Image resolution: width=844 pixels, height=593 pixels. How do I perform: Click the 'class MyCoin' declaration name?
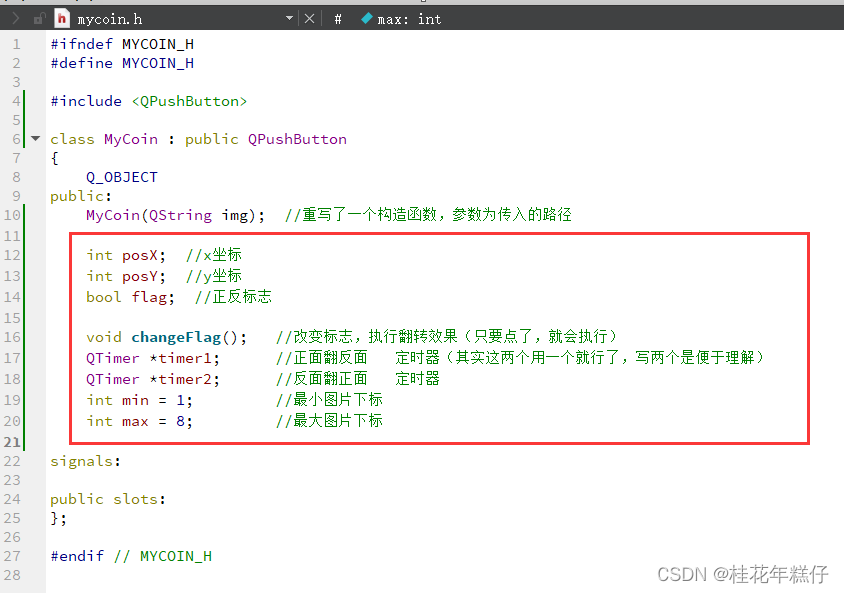(x=131, y=139)
